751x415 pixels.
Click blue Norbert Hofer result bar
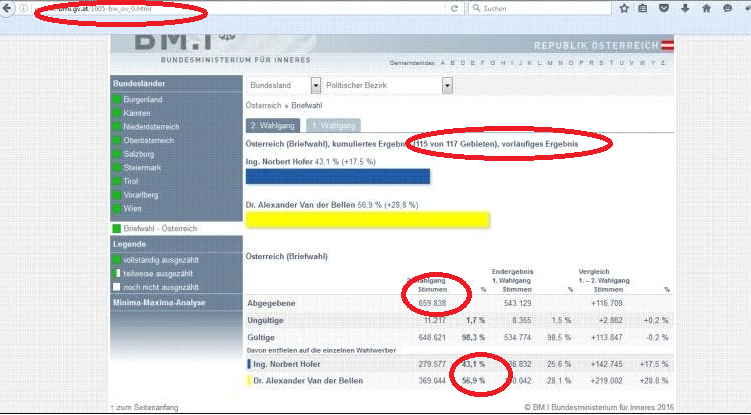point(338,176)
